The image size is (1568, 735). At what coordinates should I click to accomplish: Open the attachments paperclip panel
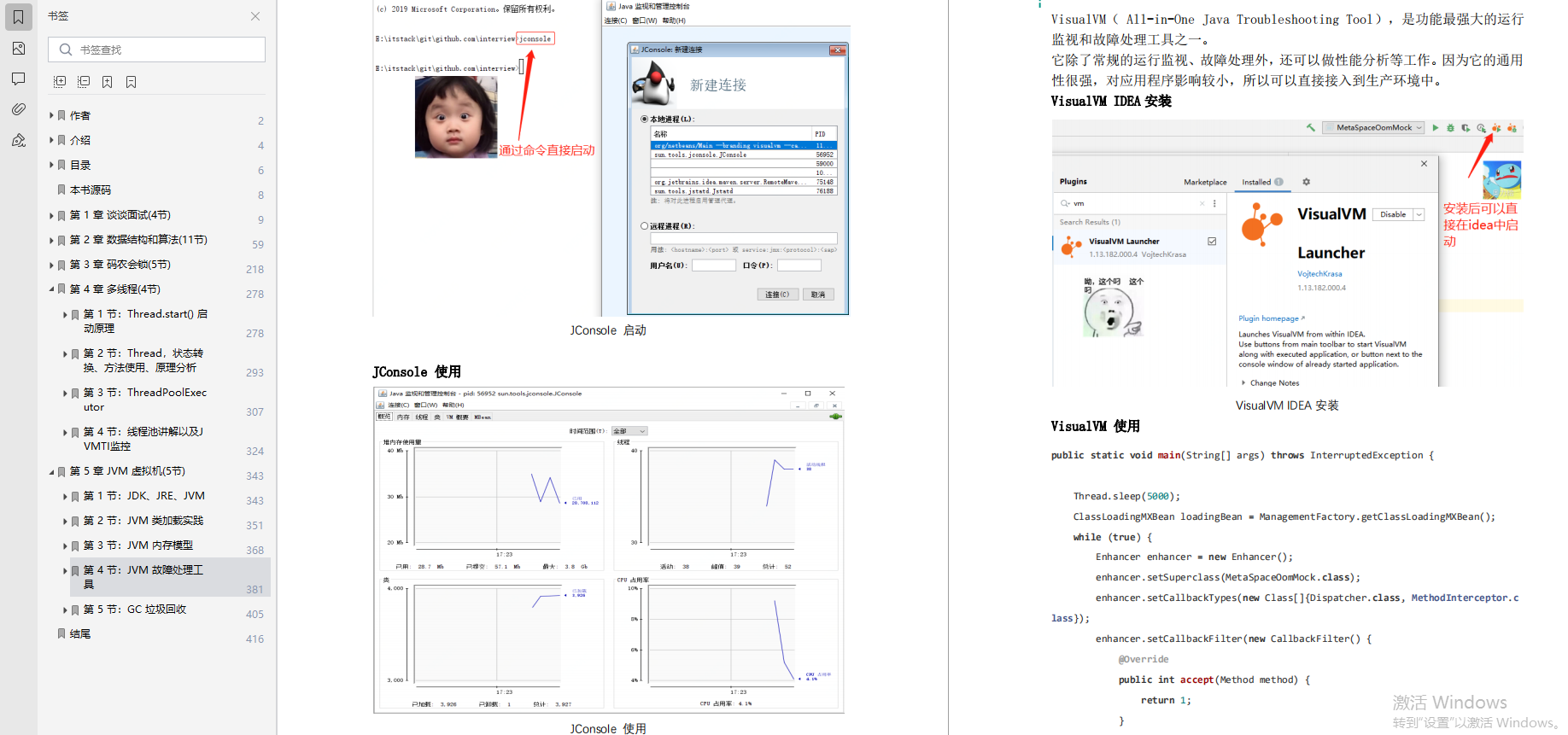pos(18,109)
